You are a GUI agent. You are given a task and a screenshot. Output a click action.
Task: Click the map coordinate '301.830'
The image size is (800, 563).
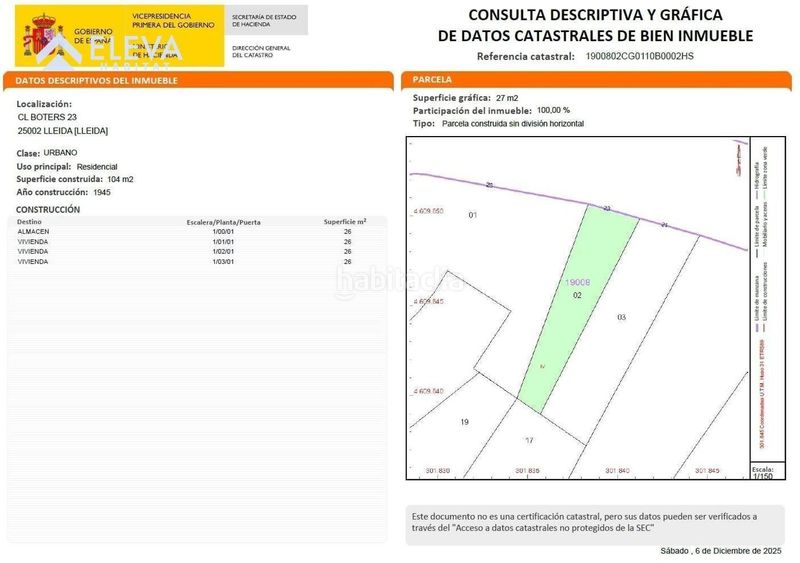tap(438, 471)
